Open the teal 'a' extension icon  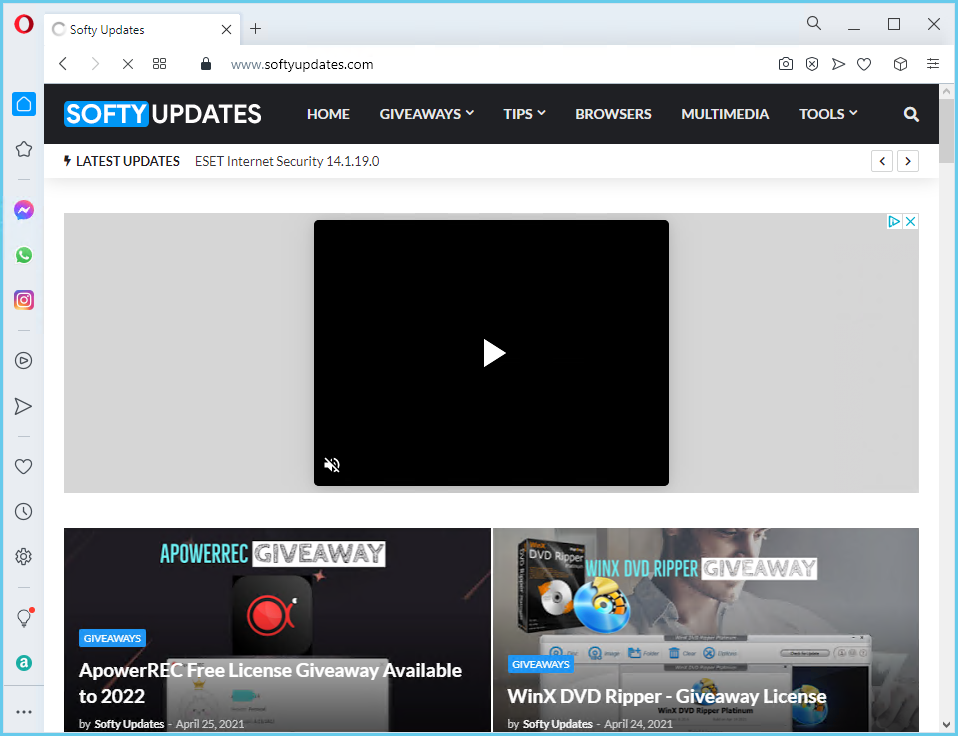(x=24, y=663)
